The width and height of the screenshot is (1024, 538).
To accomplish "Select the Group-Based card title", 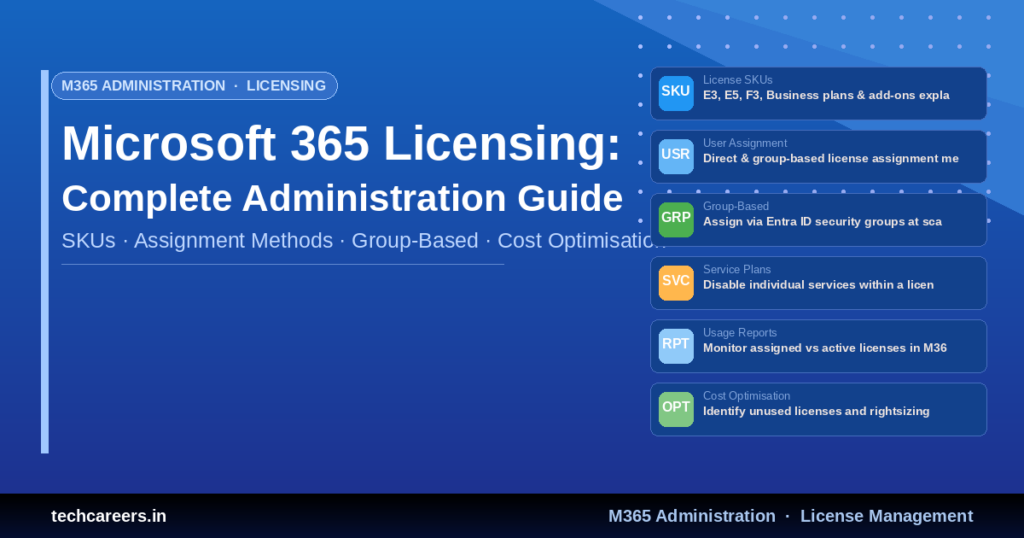I will [x=735, y=206].
